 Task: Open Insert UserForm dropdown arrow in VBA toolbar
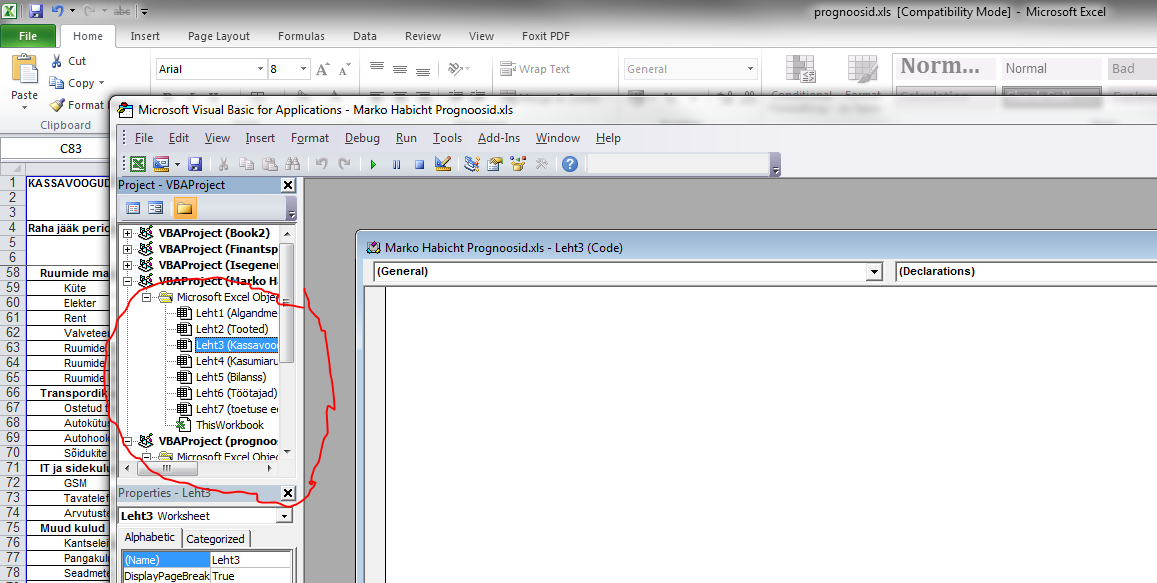(x=177, y=164)
